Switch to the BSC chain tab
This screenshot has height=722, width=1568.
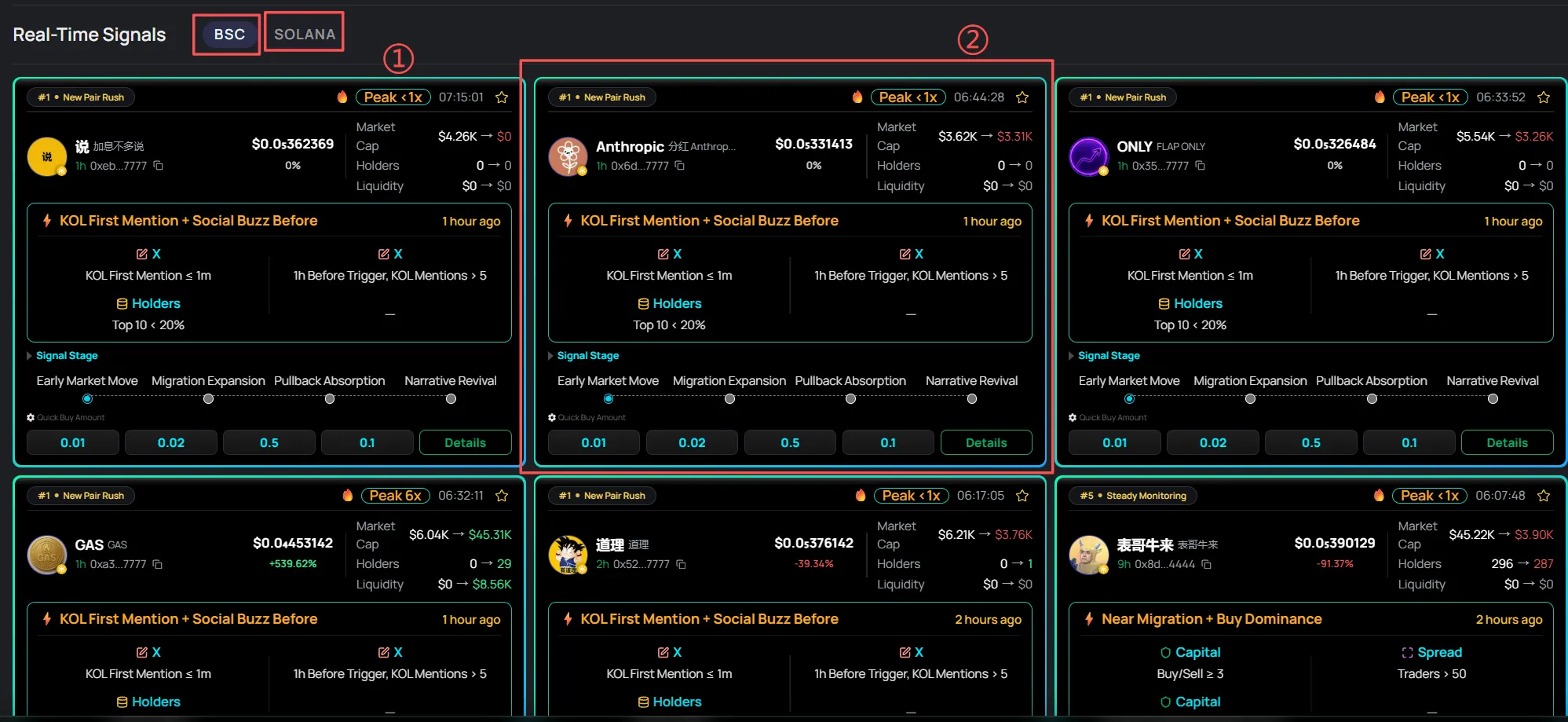pos(229,35)
